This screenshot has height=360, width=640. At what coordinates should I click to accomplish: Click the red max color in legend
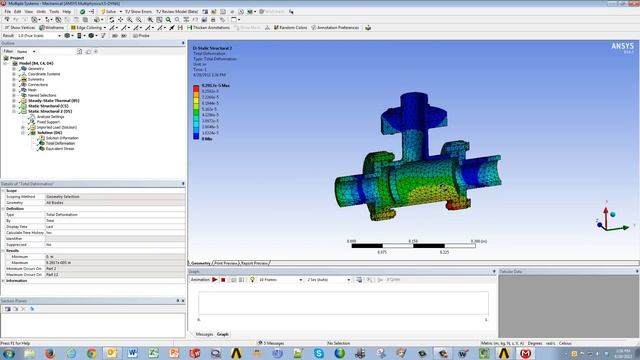coord(196,88)
